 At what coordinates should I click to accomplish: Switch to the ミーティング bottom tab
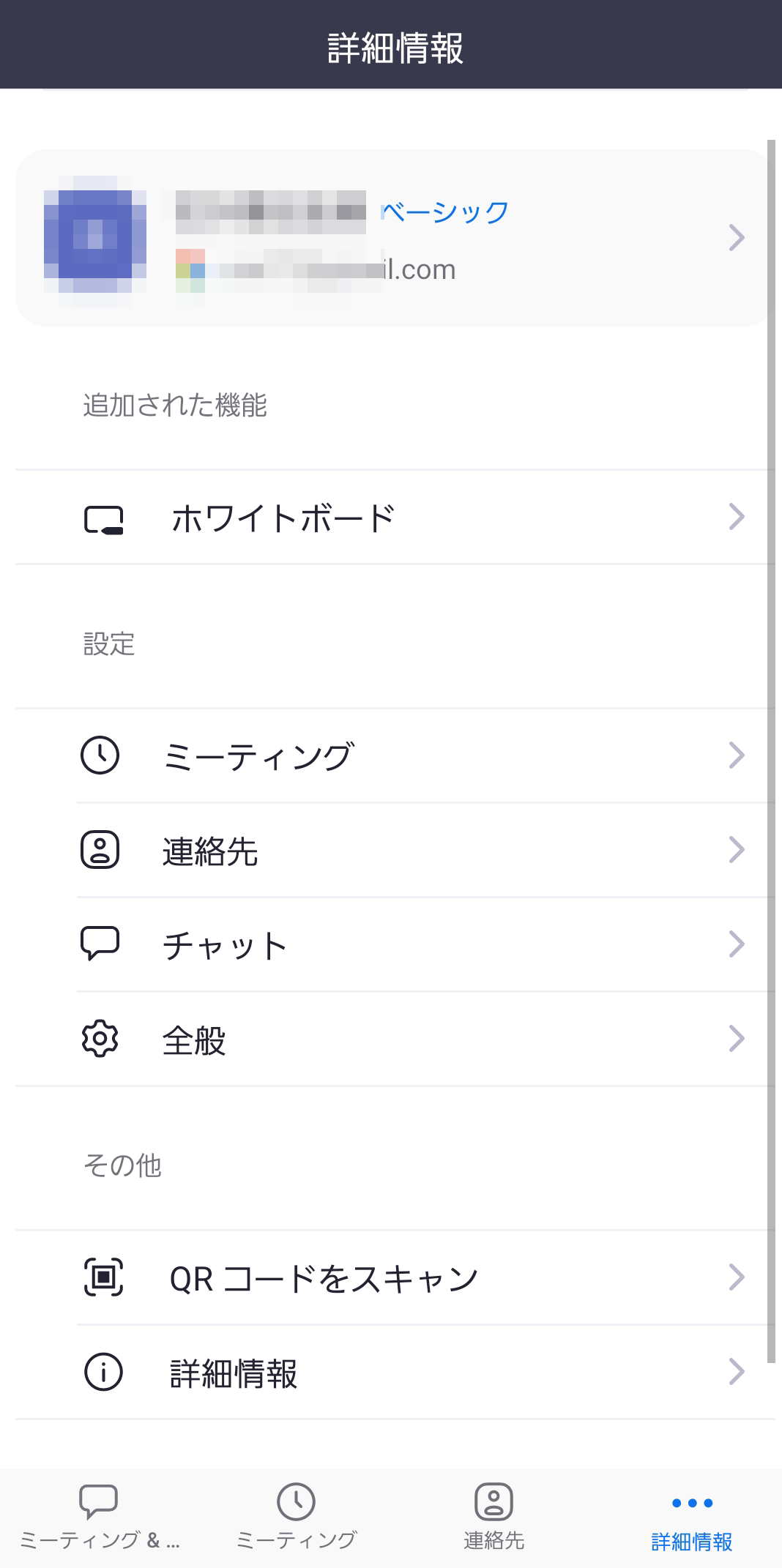coord(296,1517)
